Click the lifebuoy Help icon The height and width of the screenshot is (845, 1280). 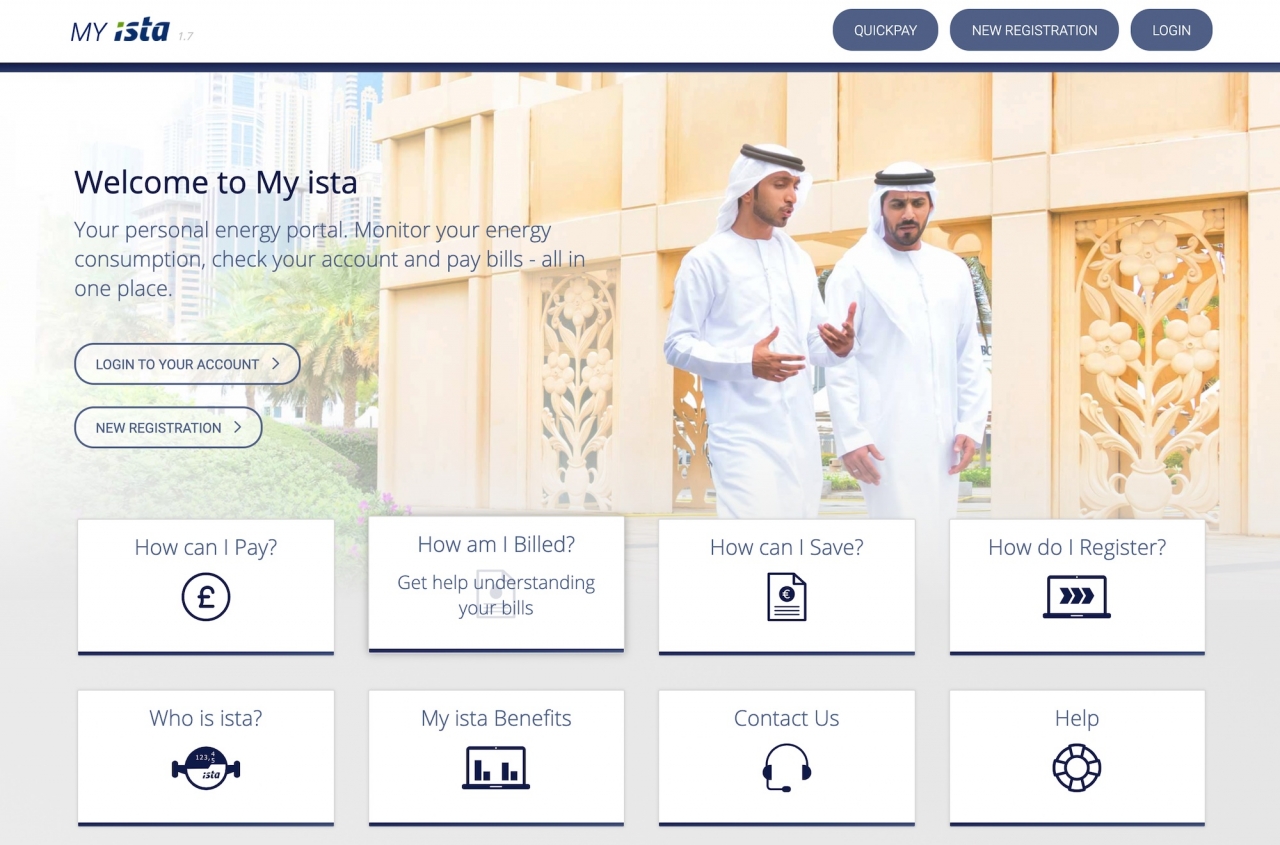1077,768
